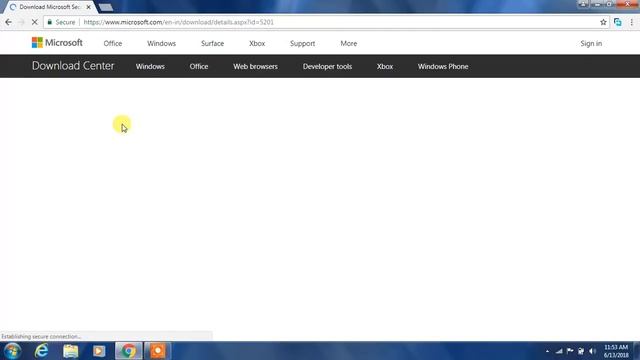This screenshot has height=360, width=640.
Task: Select Windows Phone category
Action: click(443, 67)
